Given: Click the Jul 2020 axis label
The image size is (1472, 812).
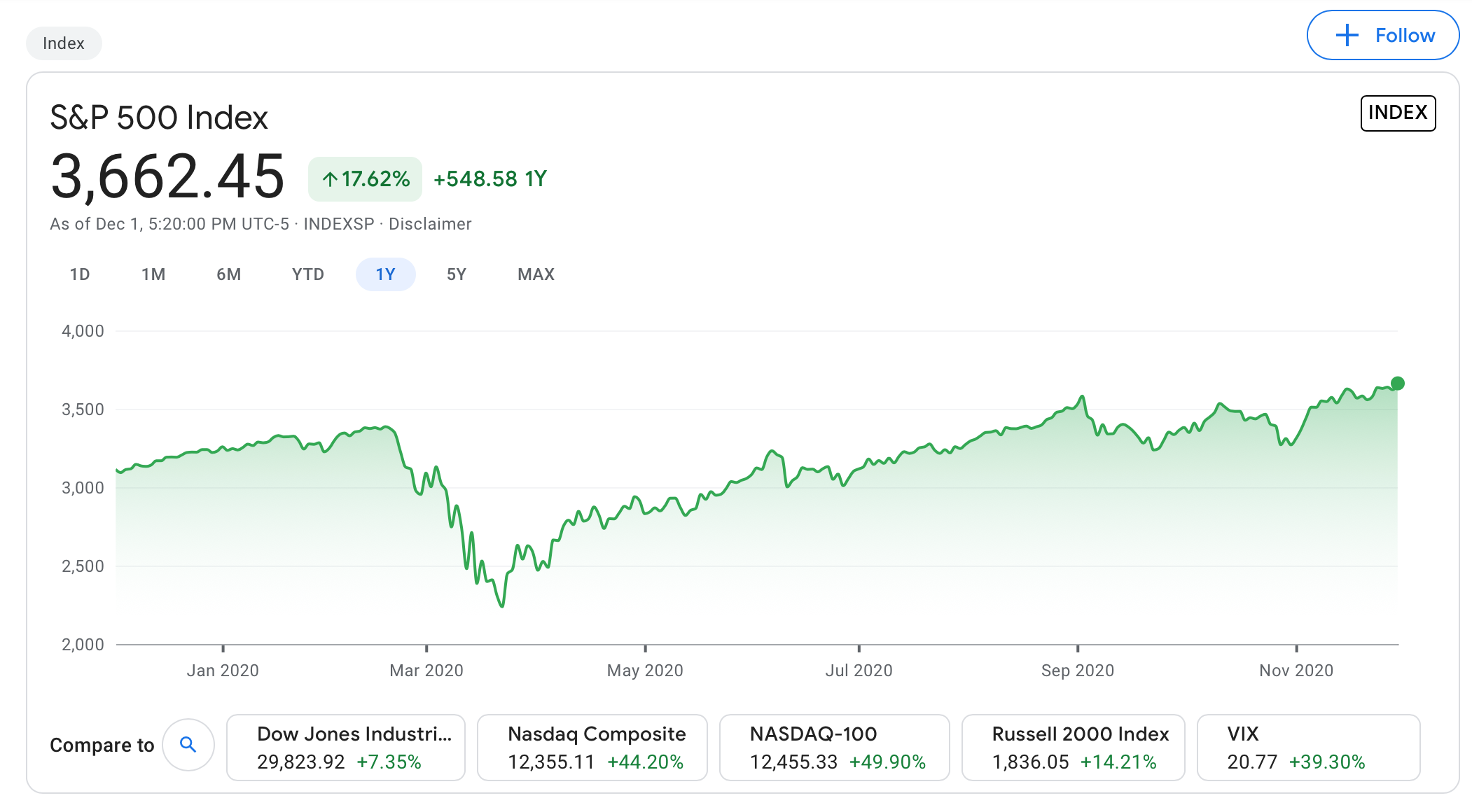Looking at the screenshot, I should (x=859, y=671).
